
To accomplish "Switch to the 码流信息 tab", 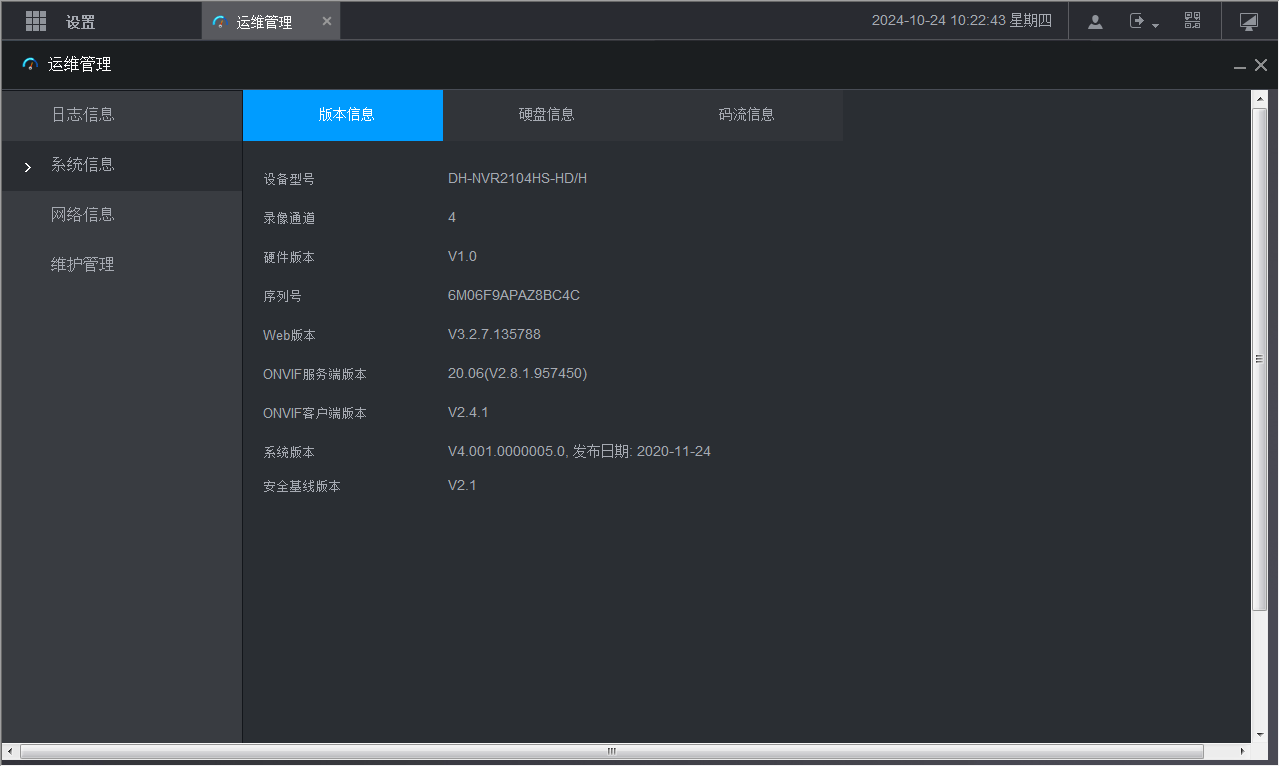I will (746, 115).
